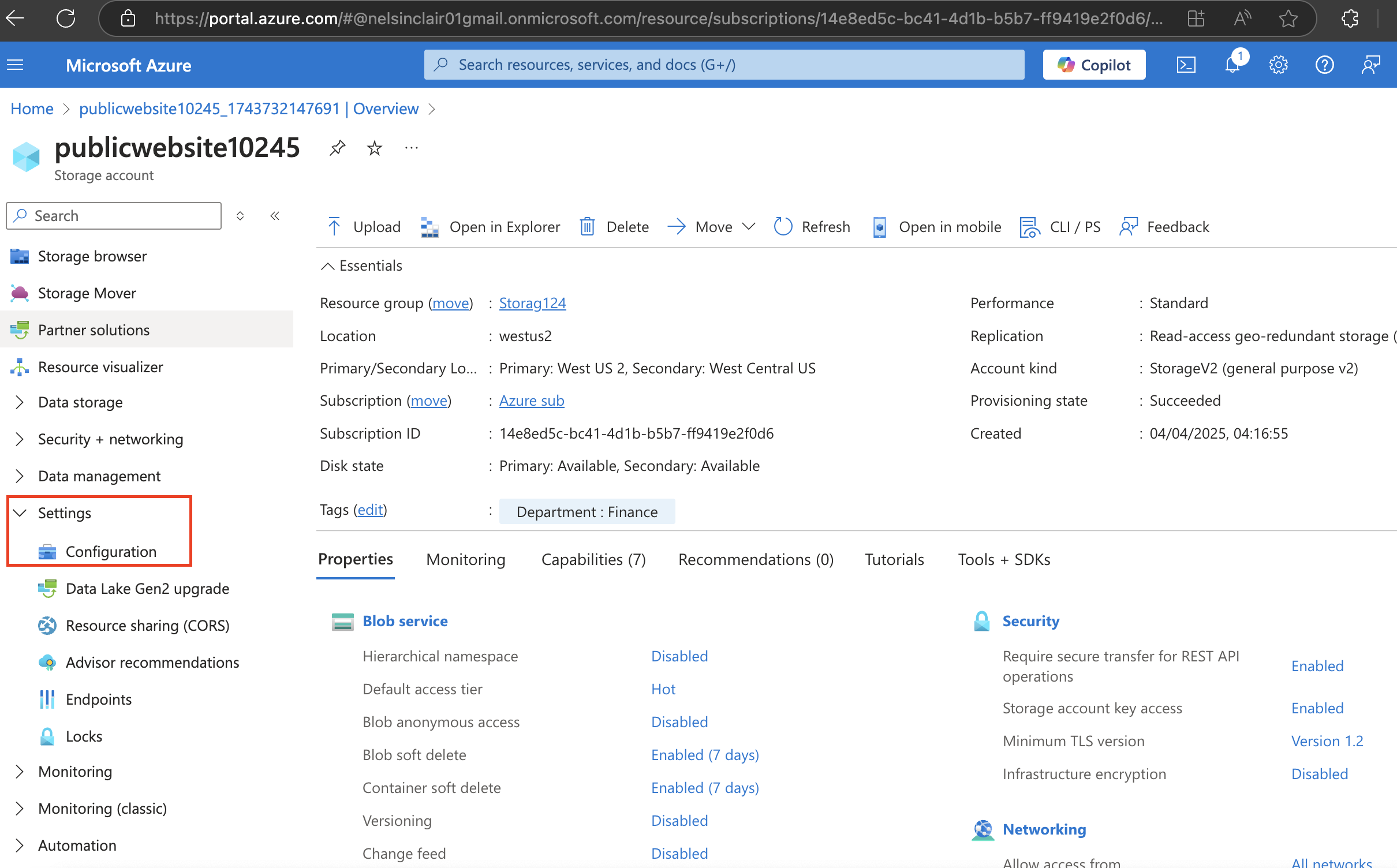Open CLI / PS command
The width and height of the screenshot is (1397, 868).
[1060, 227]
